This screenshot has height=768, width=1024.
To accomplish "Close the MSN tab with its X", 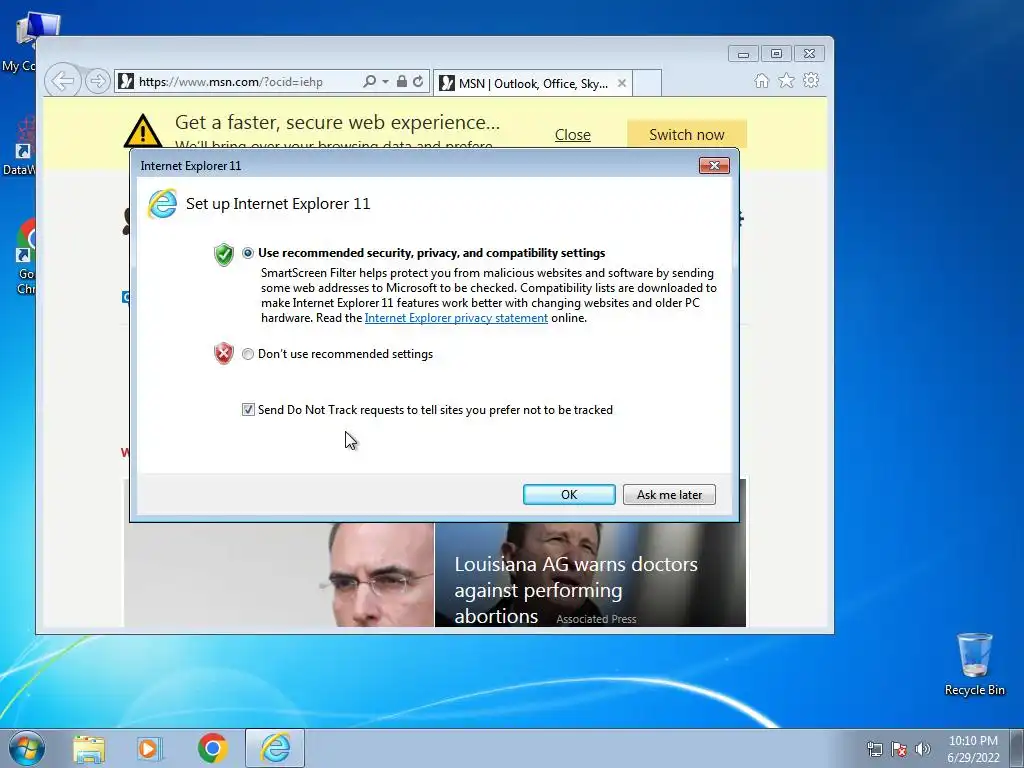I will (x=622, y=83).
